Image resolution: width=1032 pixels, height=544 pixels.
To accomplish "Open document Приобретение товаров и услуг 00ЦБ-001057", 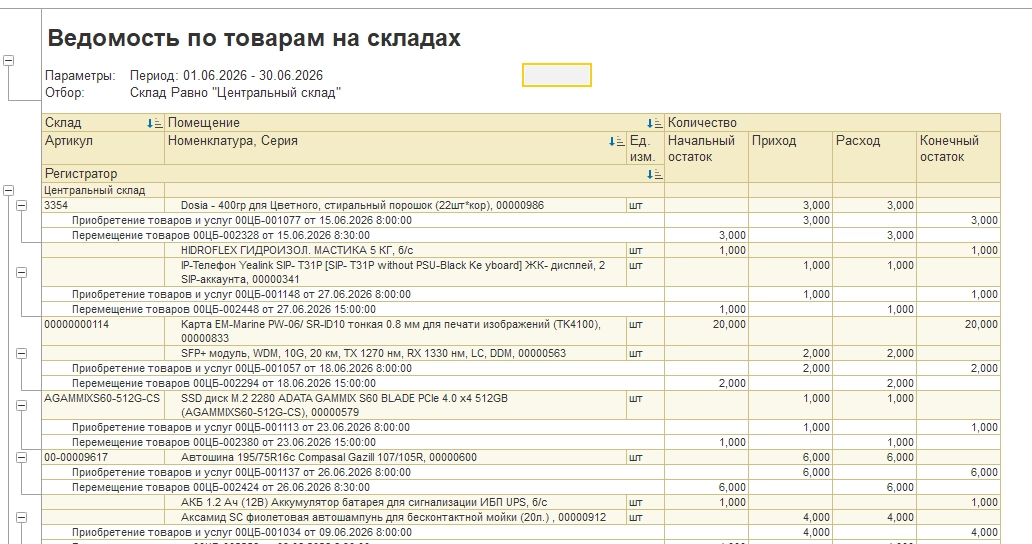I will pyautogui.click(x=242, y=368).
